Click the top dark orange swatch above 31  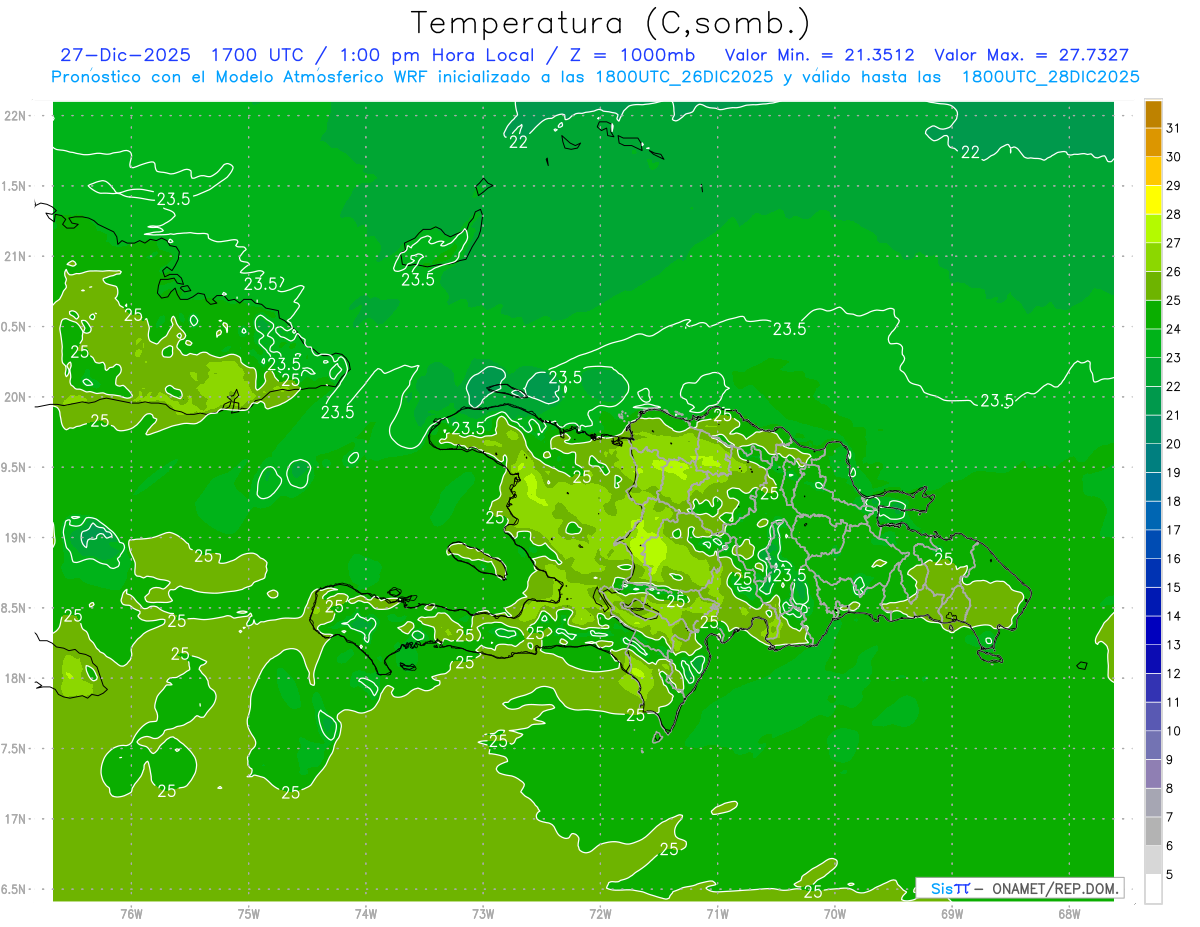(1153, 114)
